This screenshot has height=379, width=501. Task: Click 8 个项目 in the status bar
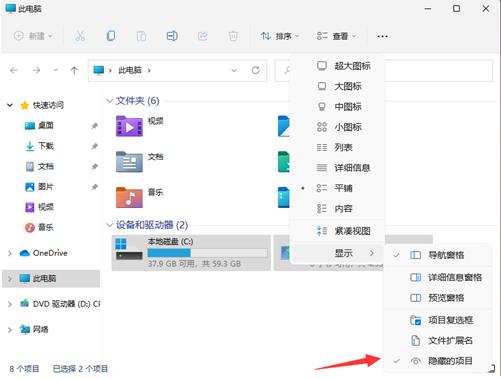[24, 369]
